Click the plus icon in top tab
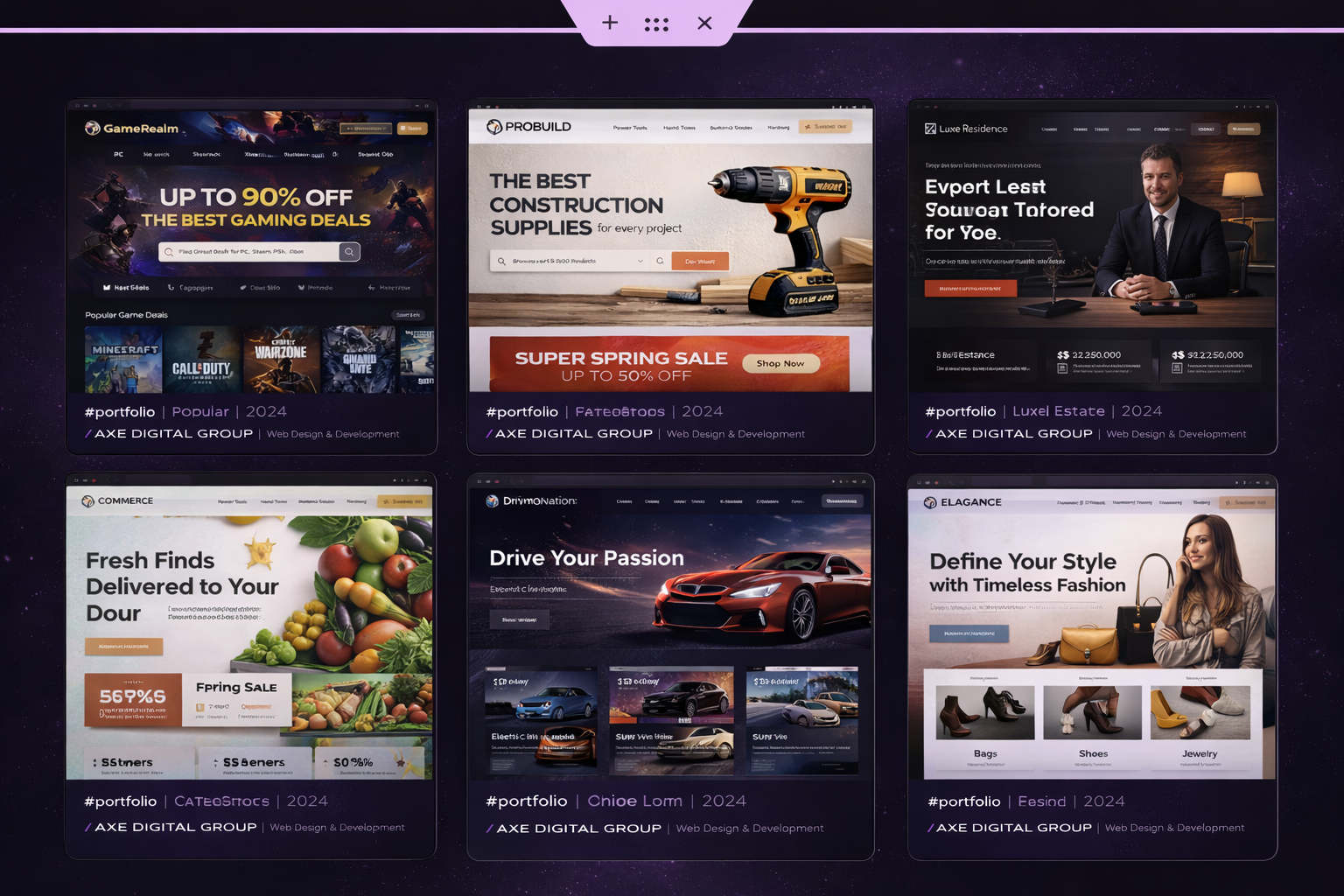Screen dimensions: 1344x896 point(610,23)
